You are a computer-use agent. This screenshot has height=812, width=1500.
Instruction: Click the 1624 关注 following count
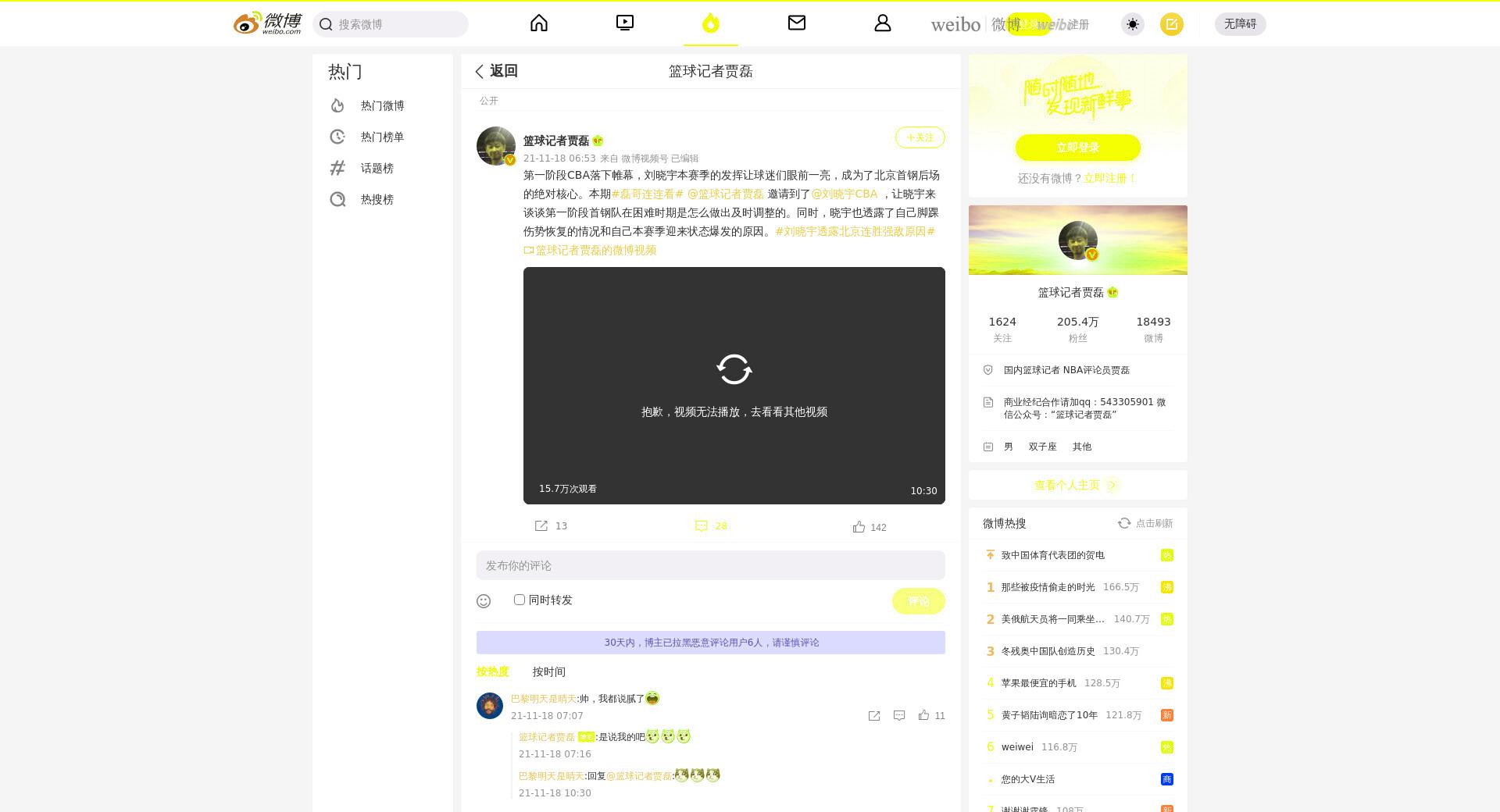(1002, 329)
